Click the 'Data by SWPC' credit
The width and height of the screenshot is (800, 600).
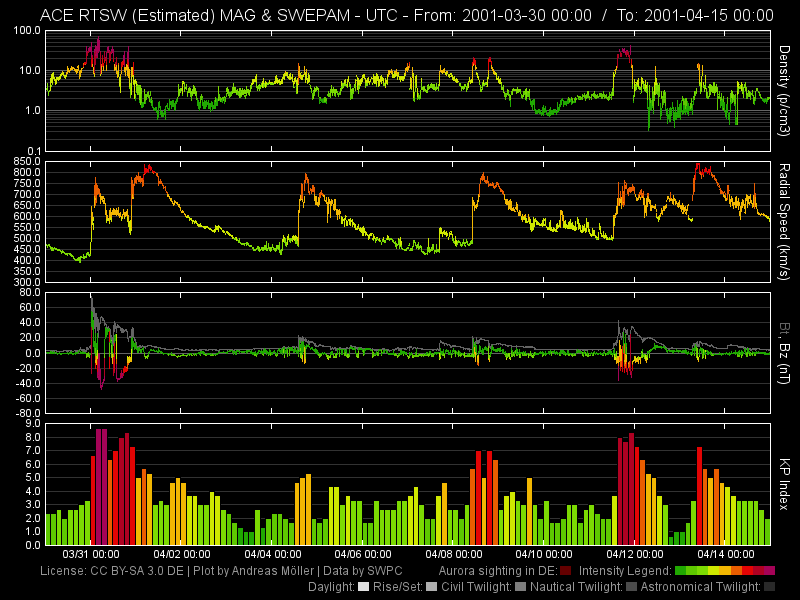pyautogui.click(x=363, y=570)
